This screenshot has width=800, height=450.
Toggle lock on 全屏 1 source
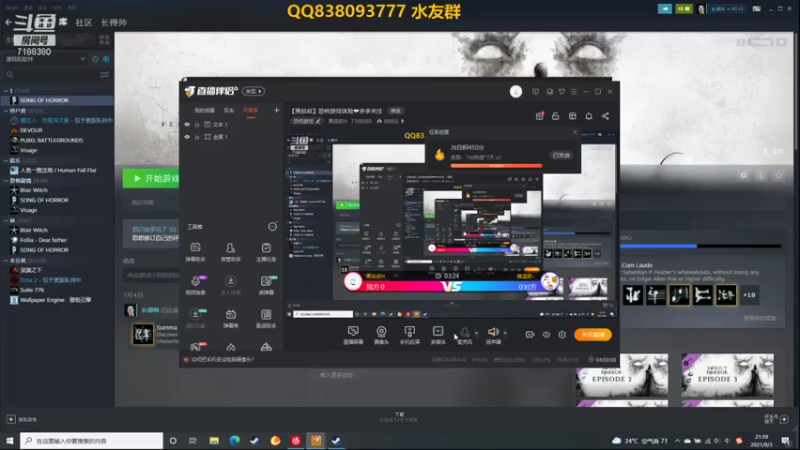coord(197,137)
